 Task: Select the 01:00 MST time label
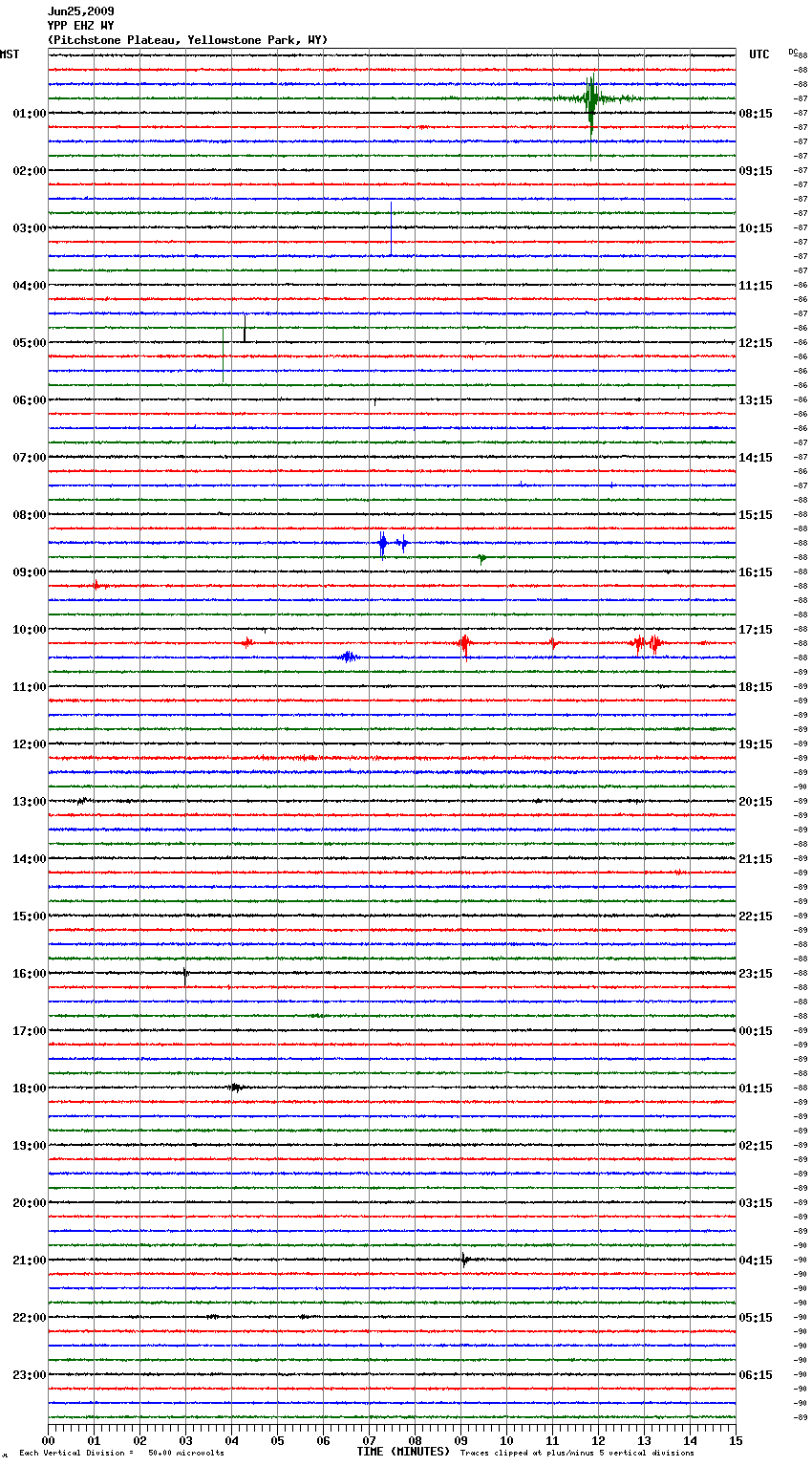tap(30, 114)
